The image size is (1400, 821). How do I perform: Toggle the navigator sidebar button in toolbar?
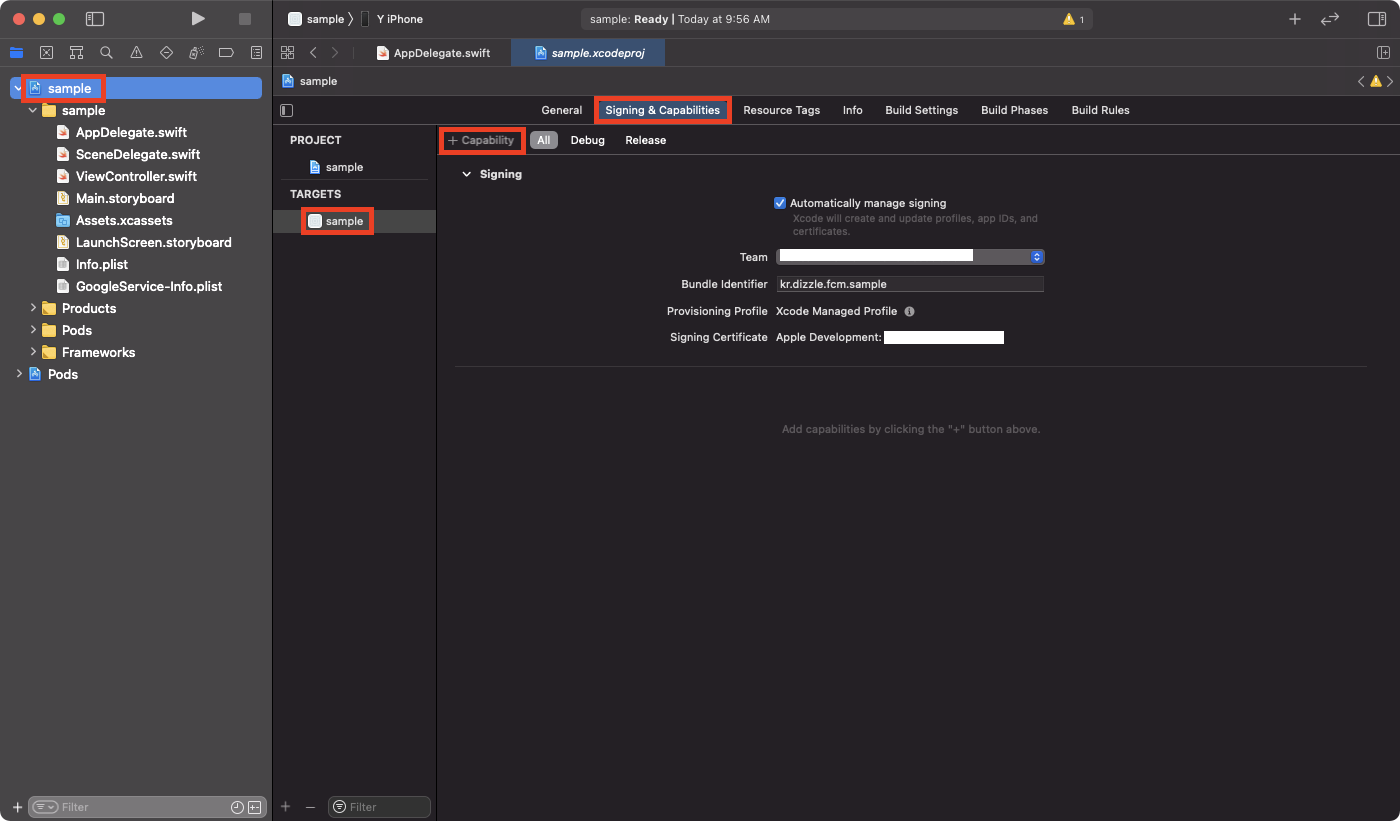95,19
